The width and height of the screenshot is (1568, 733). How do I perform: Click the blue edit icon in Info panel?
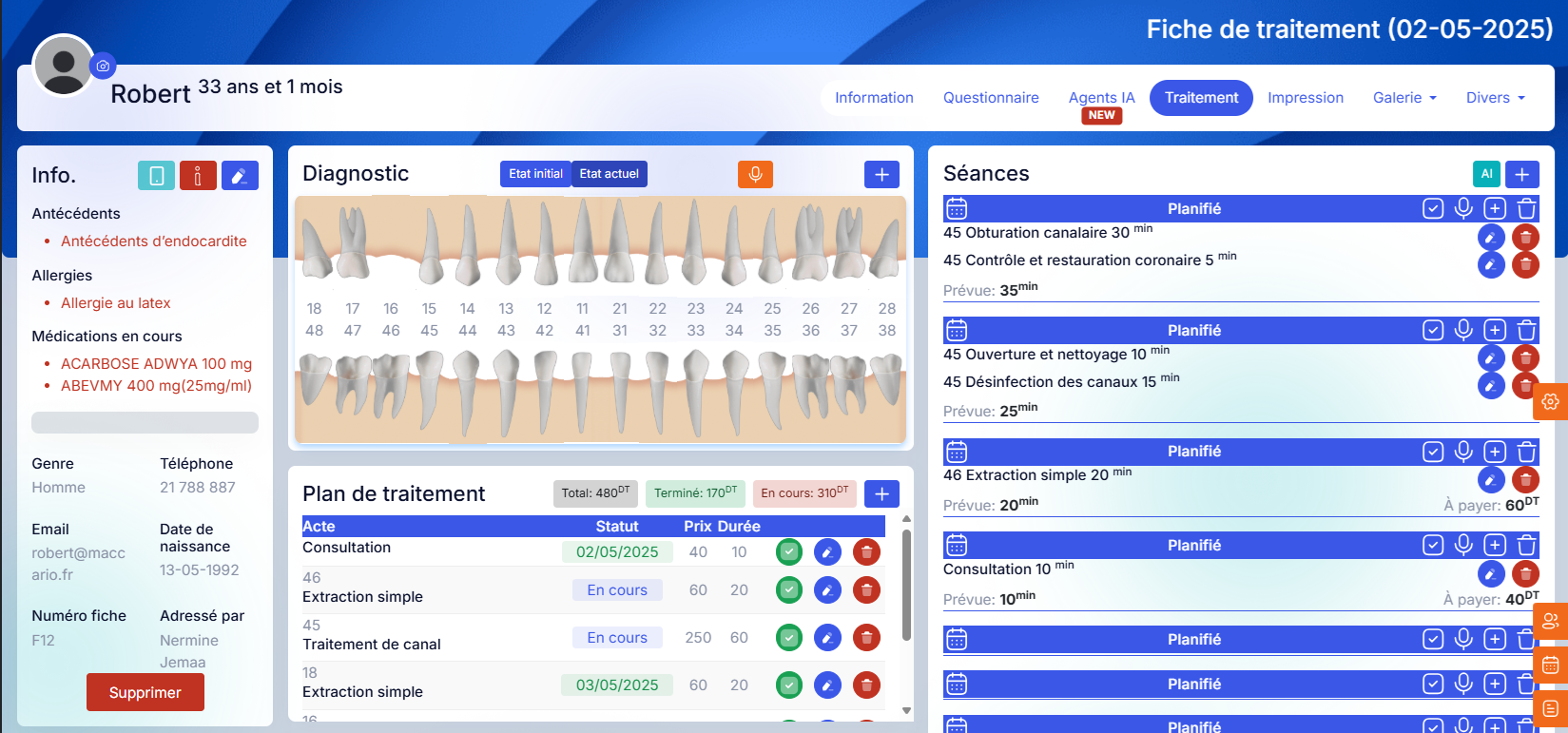coord(240,176)
